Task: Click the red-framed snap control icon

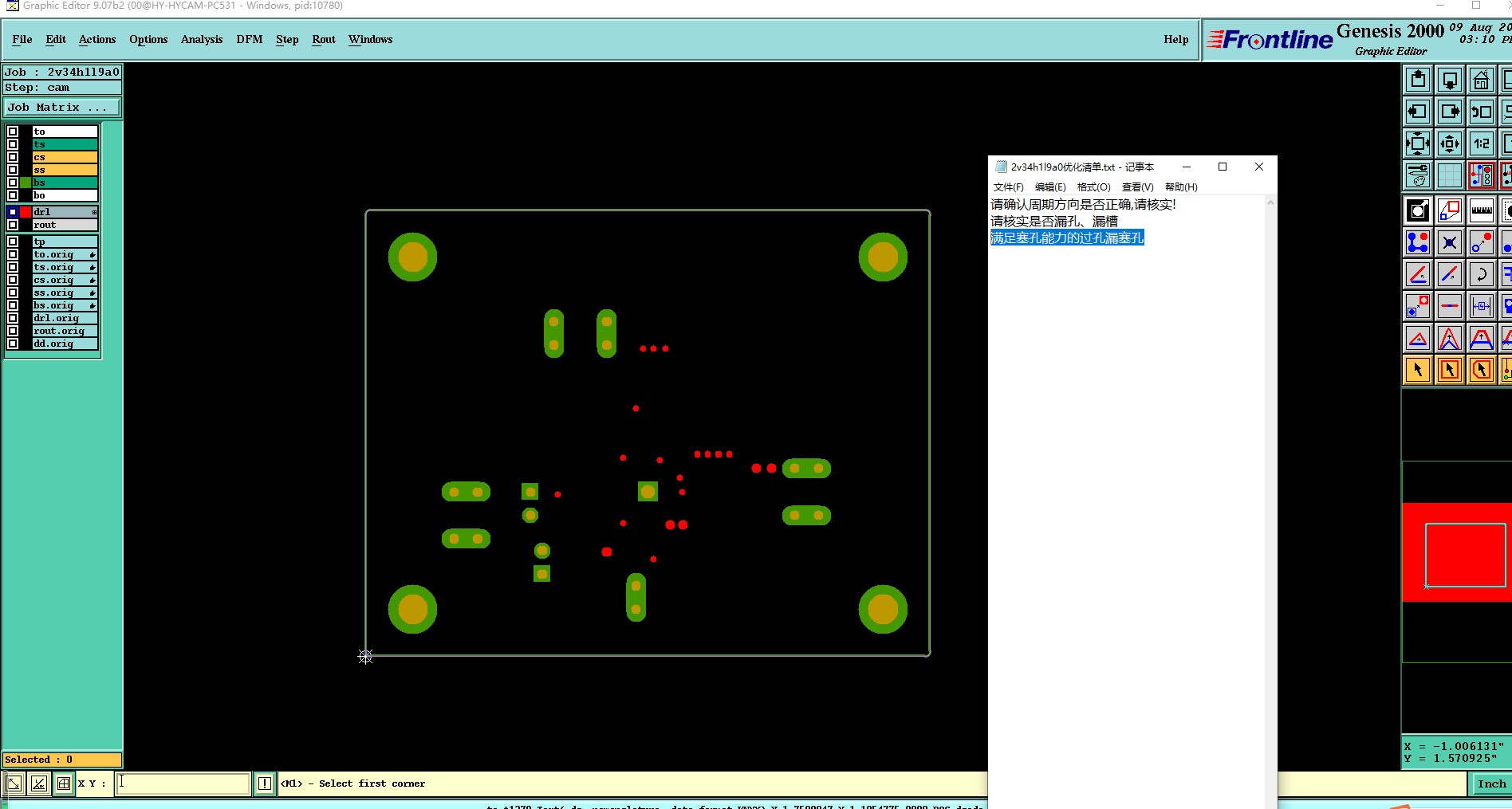Action: click(1482, 175)
